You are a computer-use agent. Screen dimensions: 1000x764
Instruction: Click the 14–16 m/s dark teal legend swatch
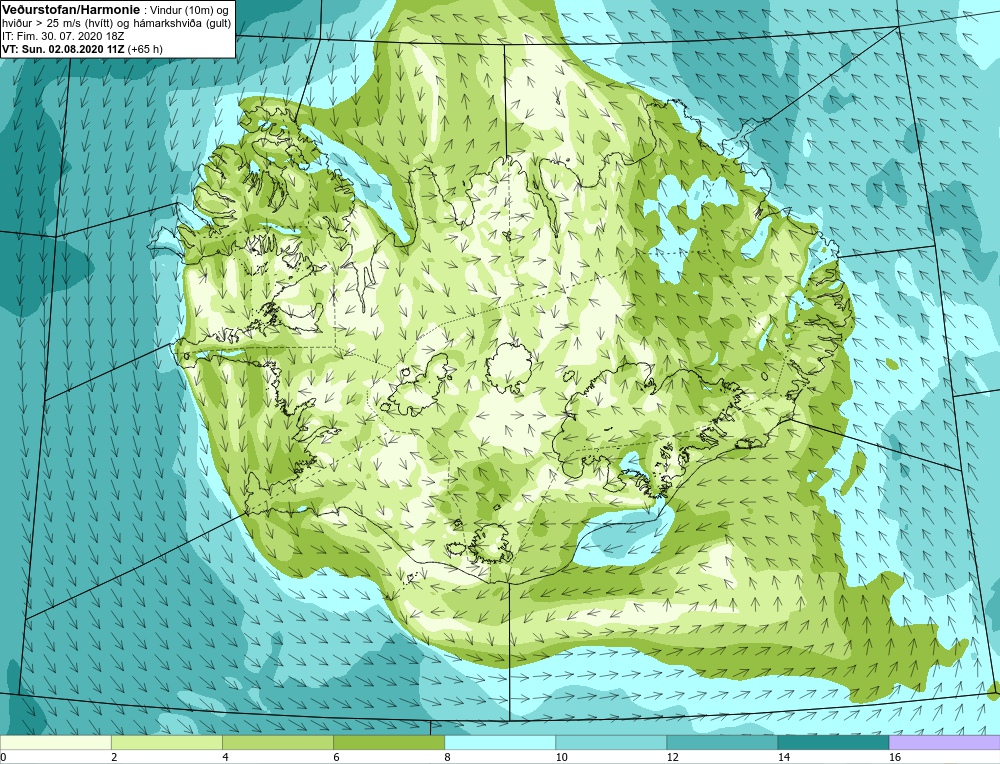point(833,742)
